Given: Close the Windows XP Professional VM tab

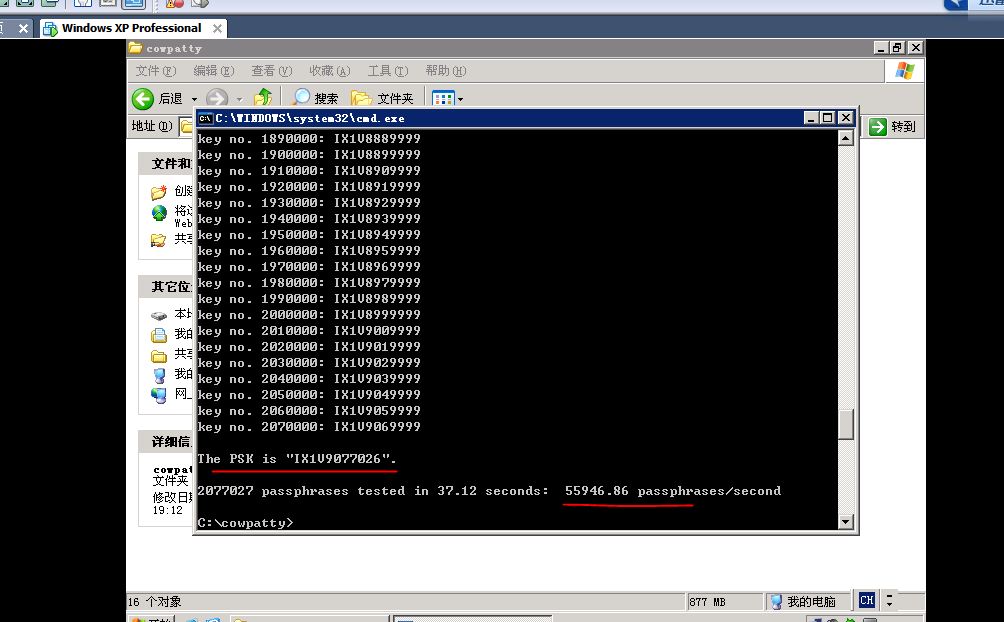Looking at the screenshot, I should [x=217, y=28].
